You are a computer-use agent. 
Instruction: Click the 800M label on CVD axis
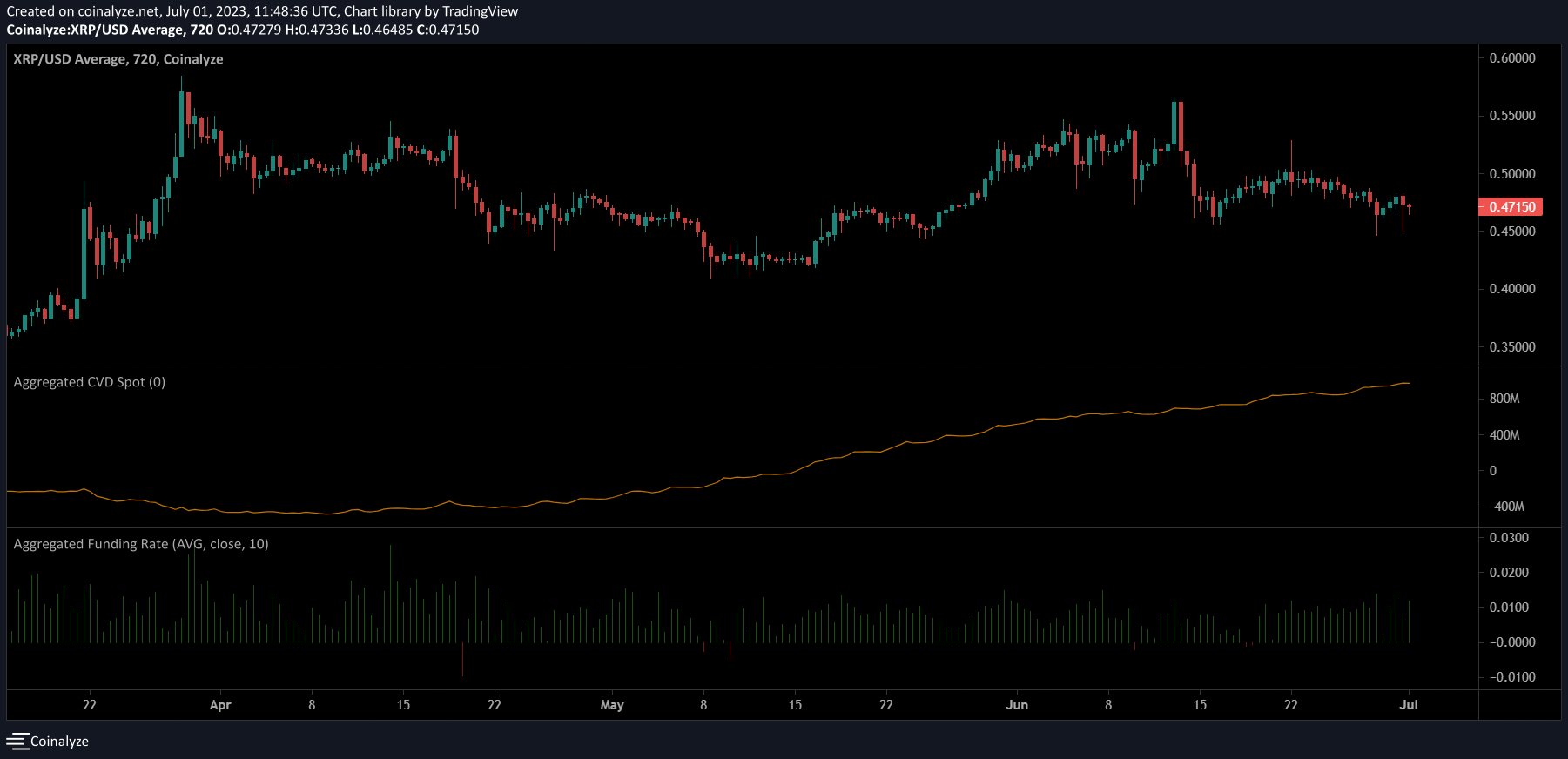1504,399
